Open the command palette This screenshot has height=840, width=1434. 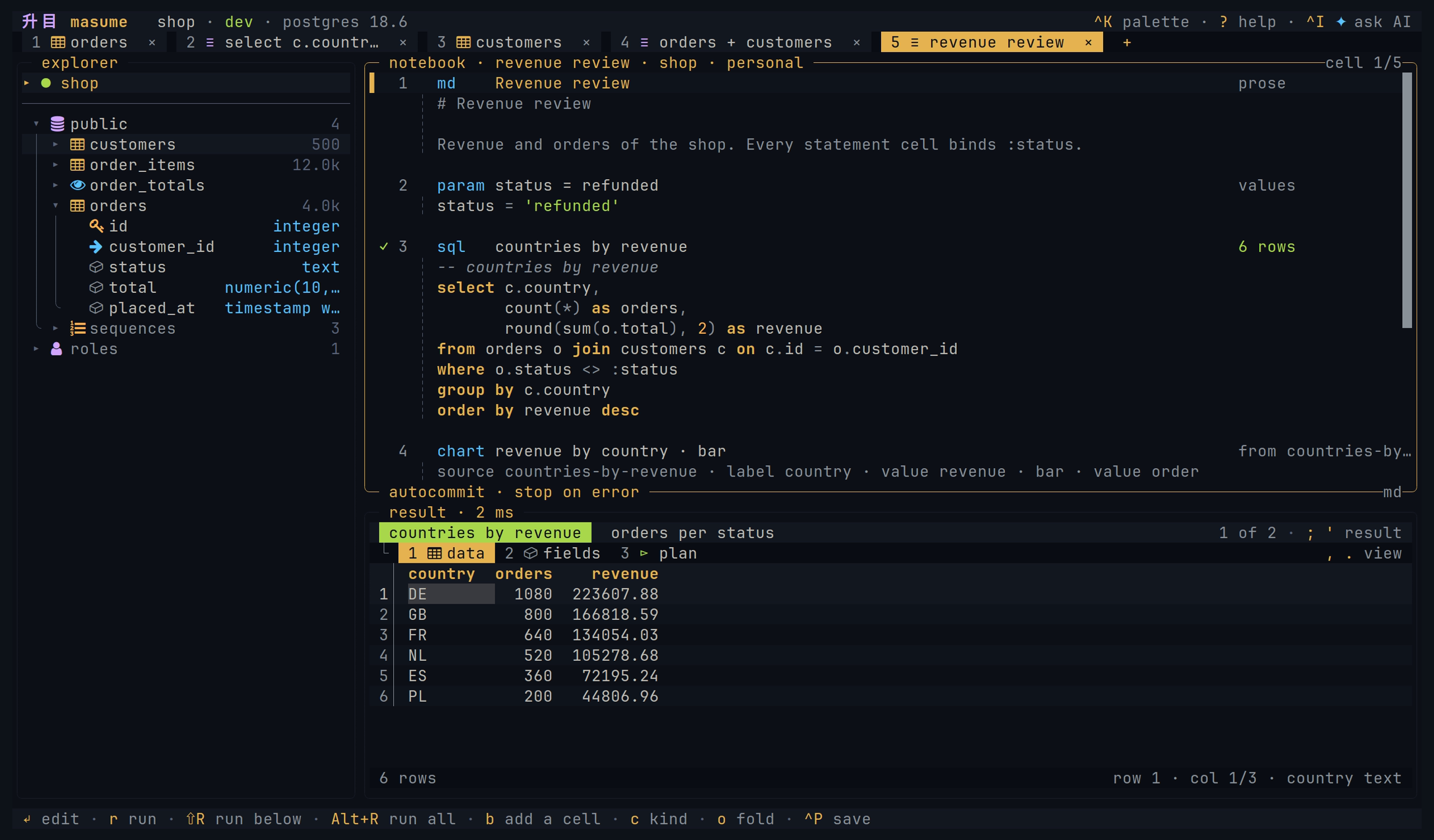1142,22
